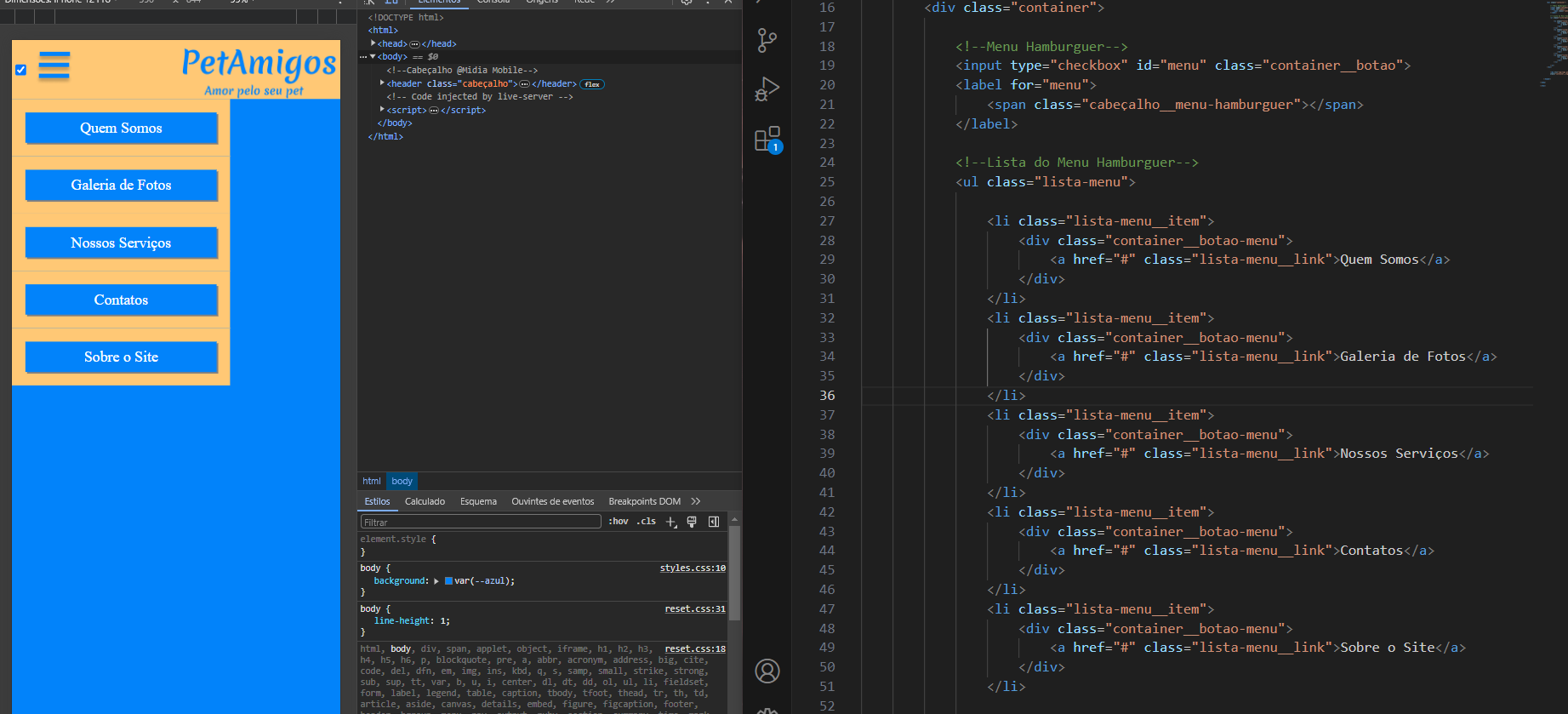1568x714 pixels.
Task: Click the line-height: 1 declaration
Action: click(412, 621)
